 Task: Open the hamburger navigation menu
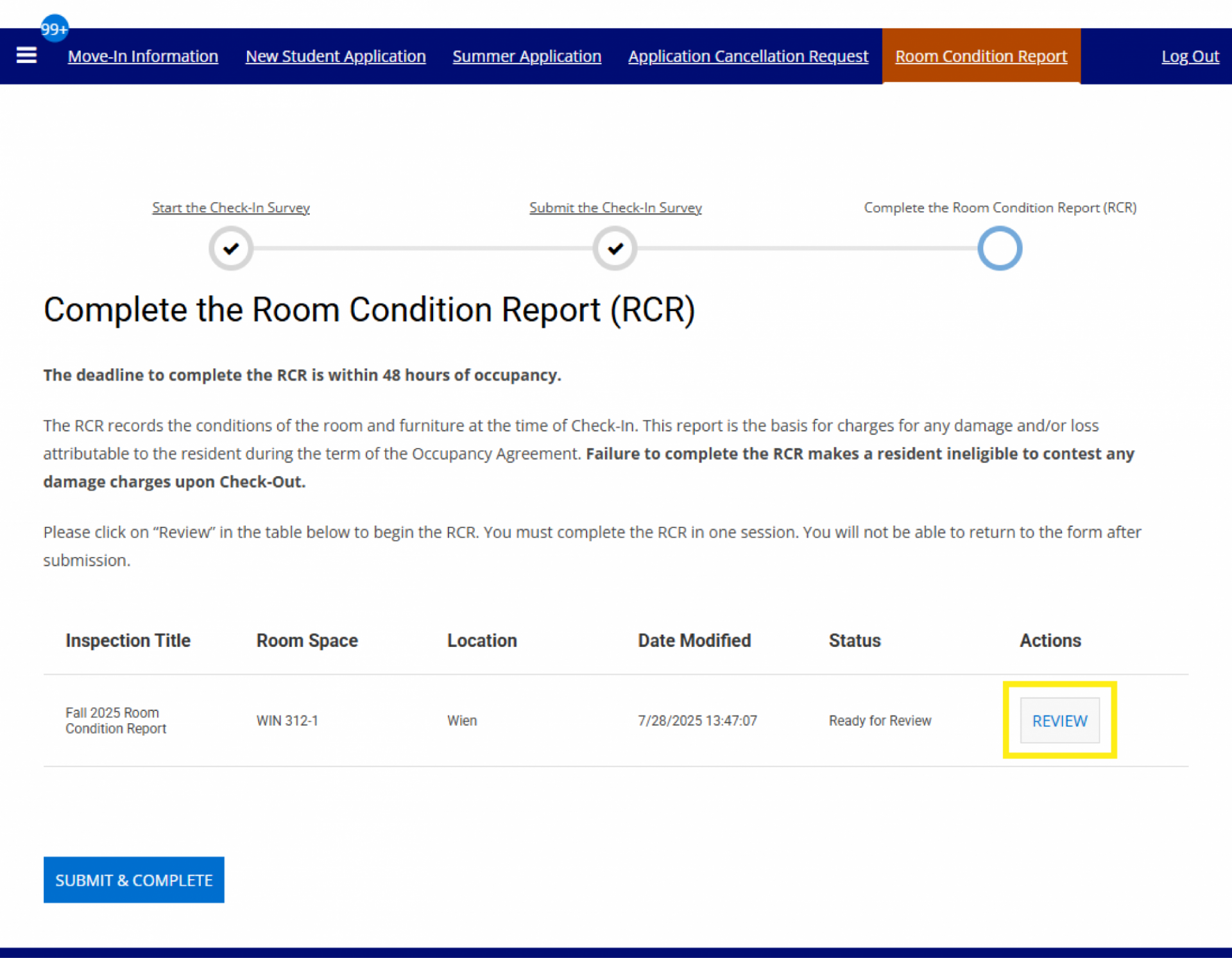click(x=26, y=56)
